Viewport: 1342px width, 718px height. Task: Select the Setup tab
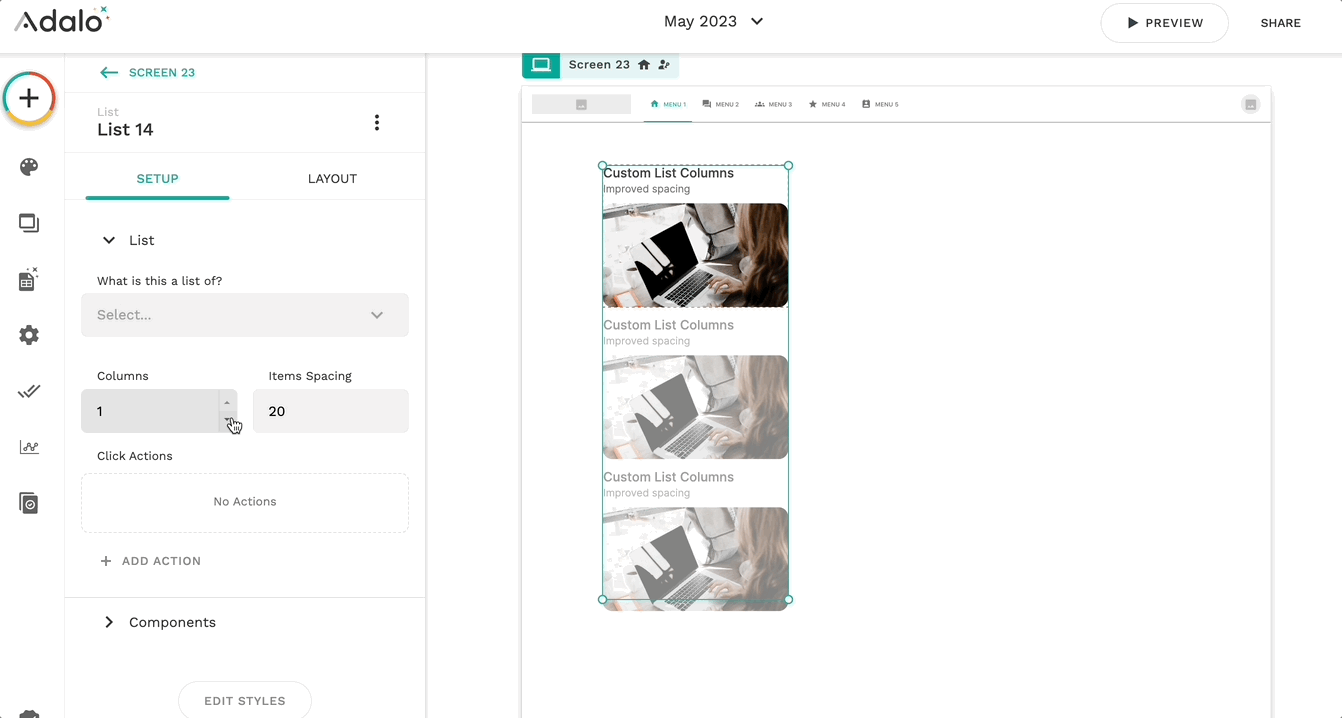coord(157,179)
